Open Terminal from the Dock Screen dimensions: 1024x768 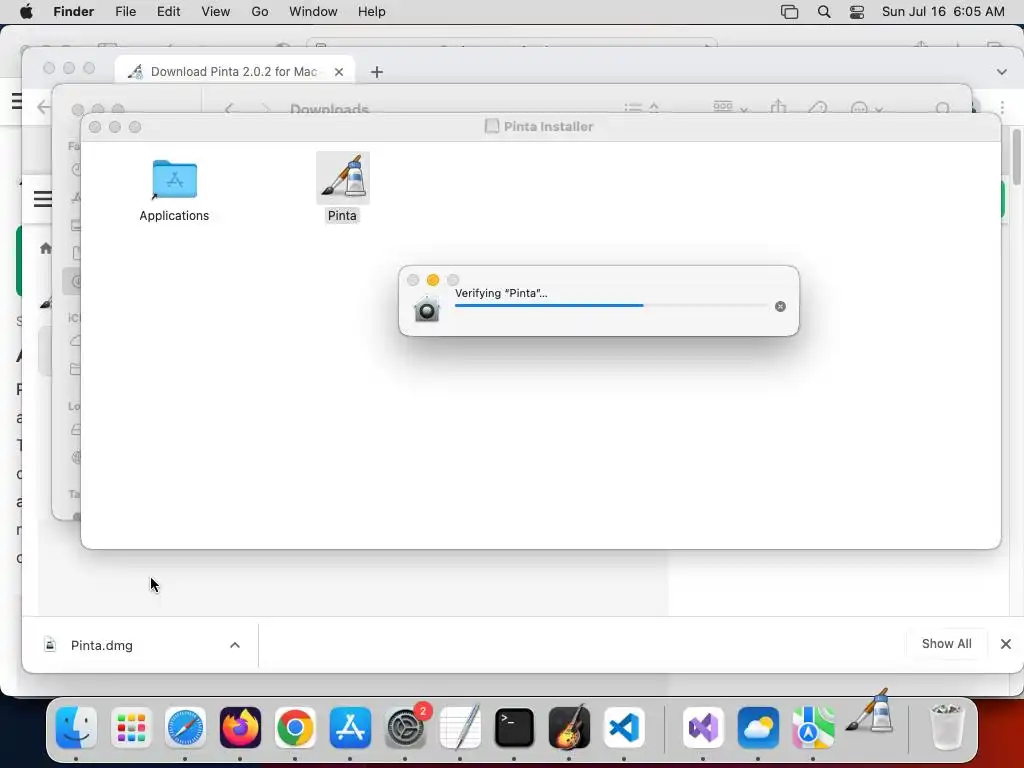point(514,727)
